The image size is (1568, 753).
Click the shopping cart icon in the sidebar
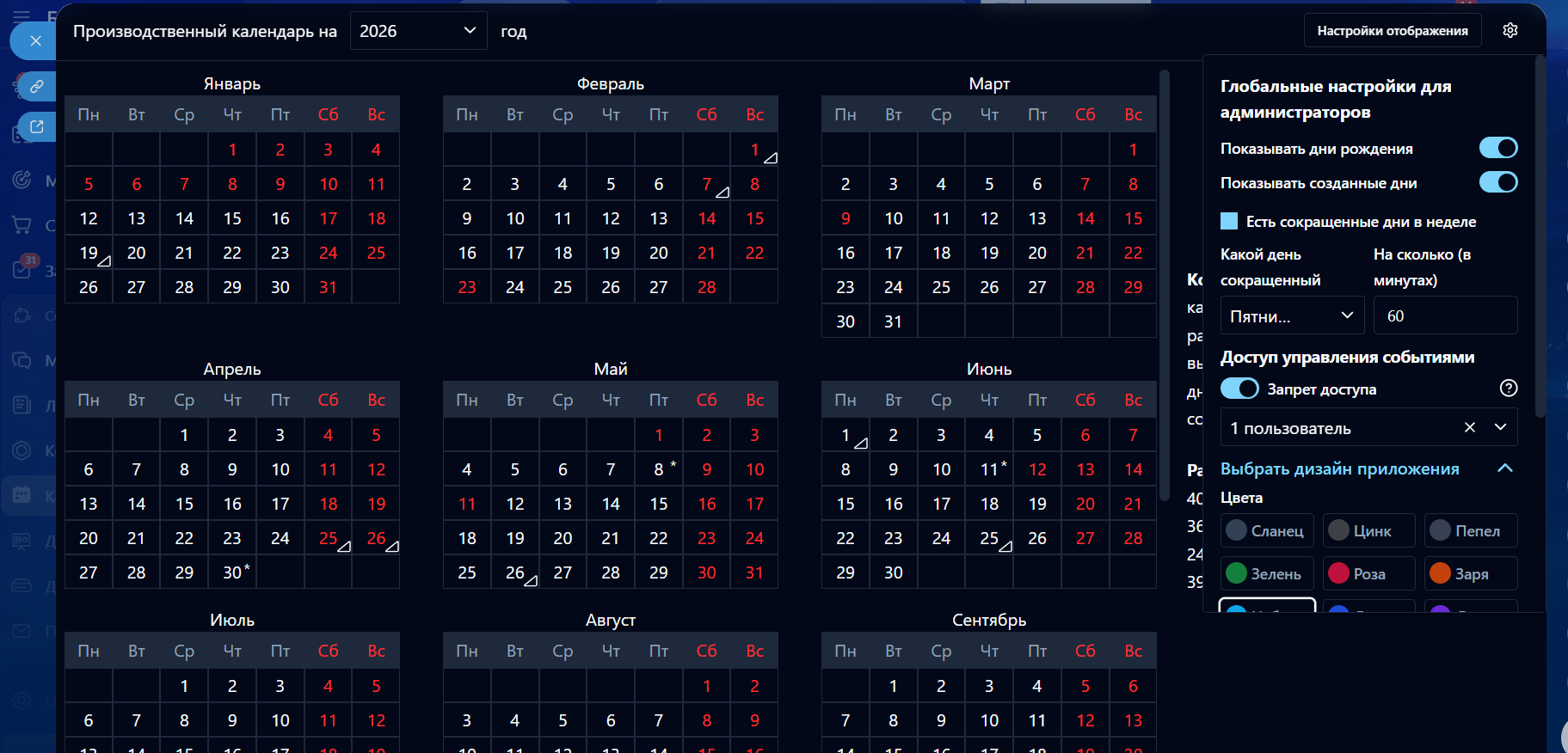tap(22, 225)
